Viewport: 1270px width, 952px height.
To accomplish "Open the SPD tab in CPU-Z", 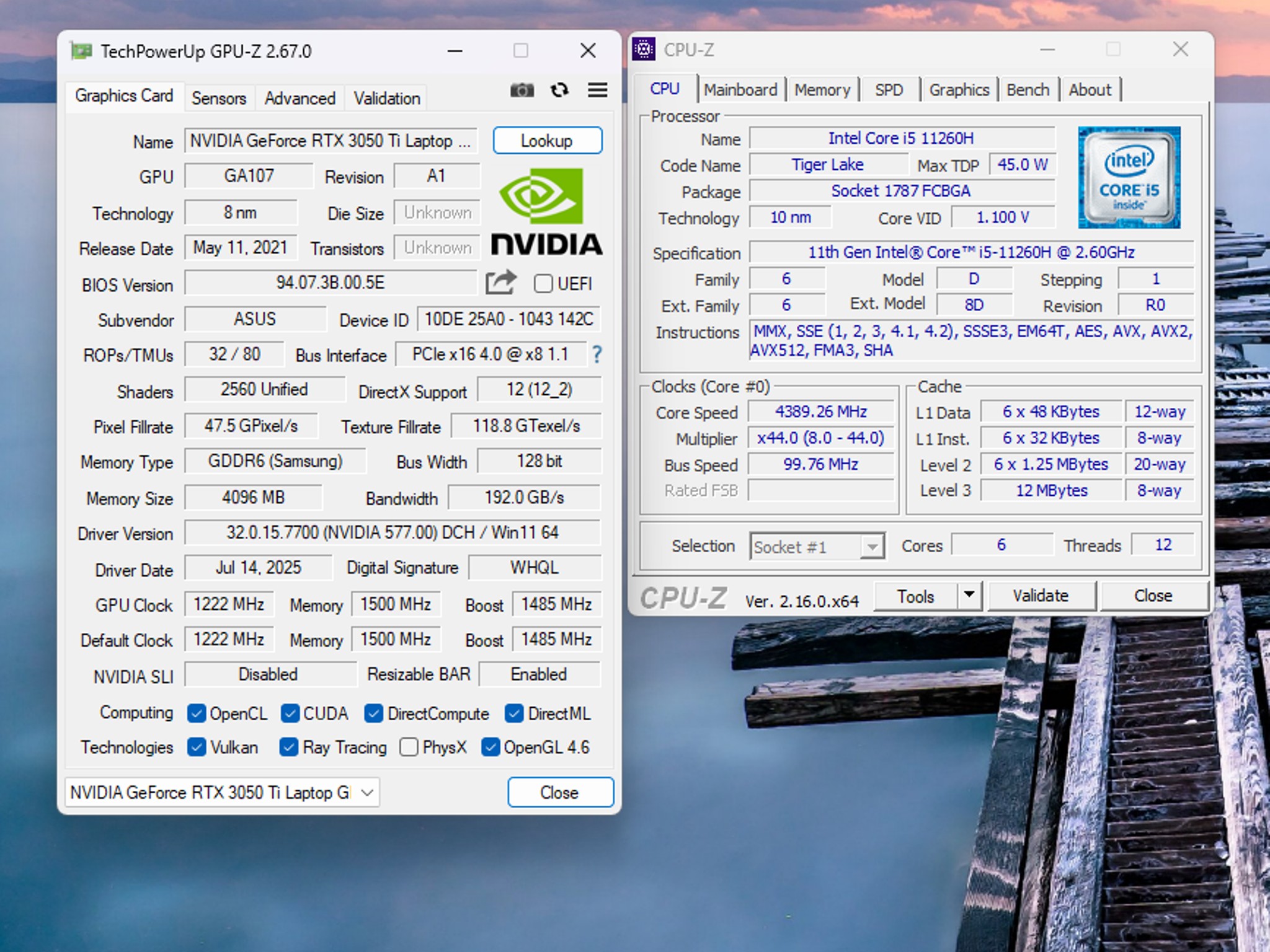I will (889, 90).
